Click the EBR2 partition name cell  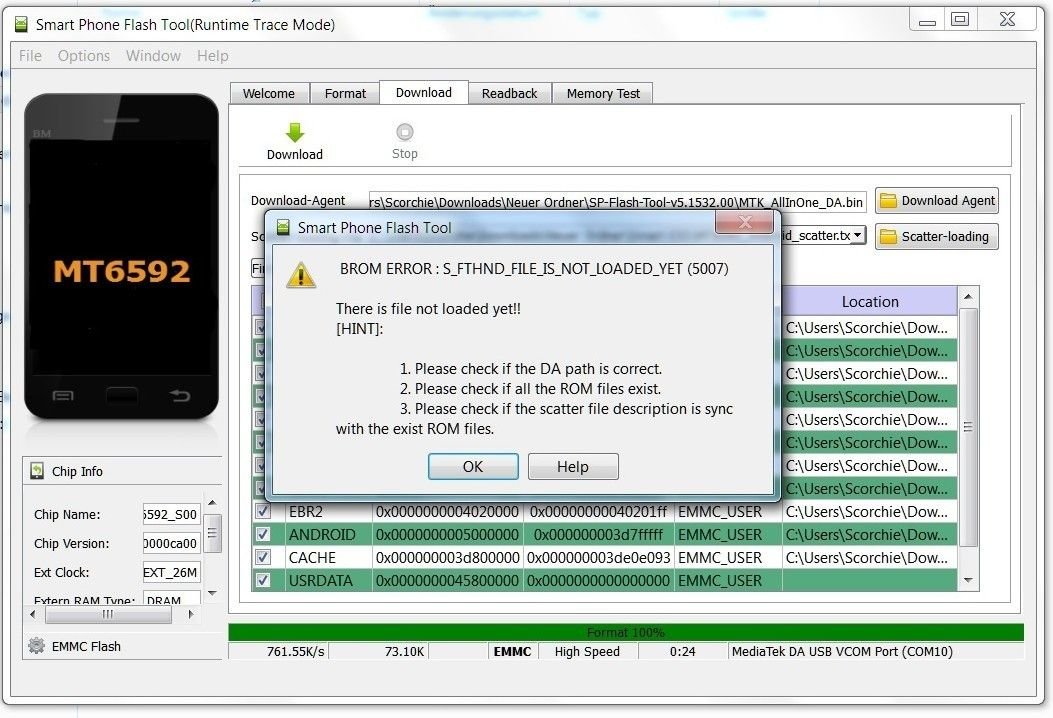(328, 512)
